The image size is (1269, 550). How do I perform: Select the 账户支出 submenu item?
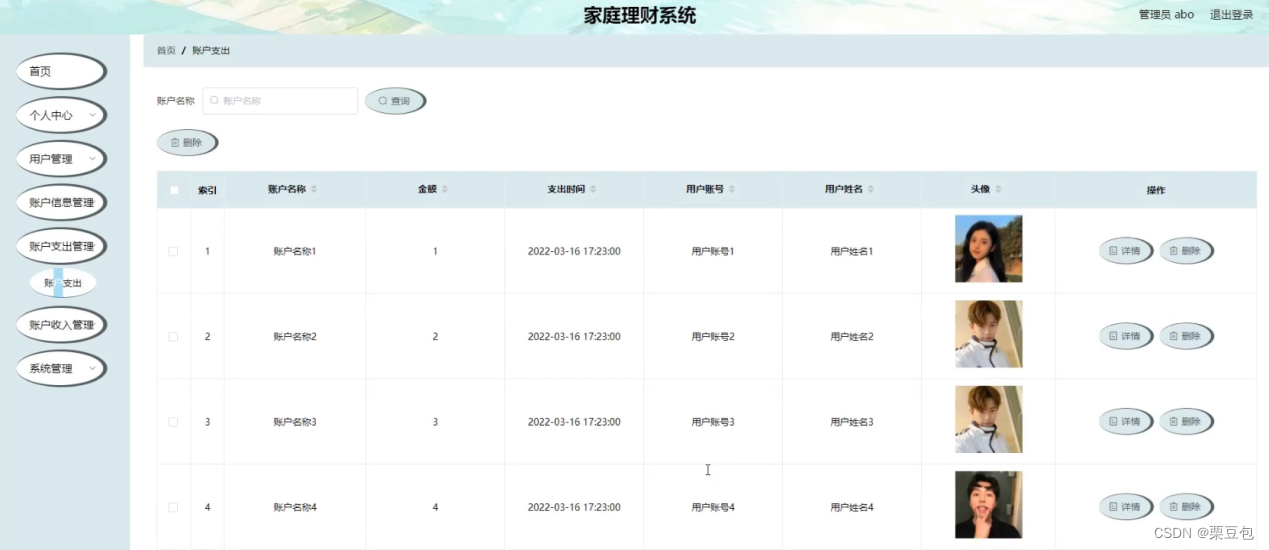63,283
